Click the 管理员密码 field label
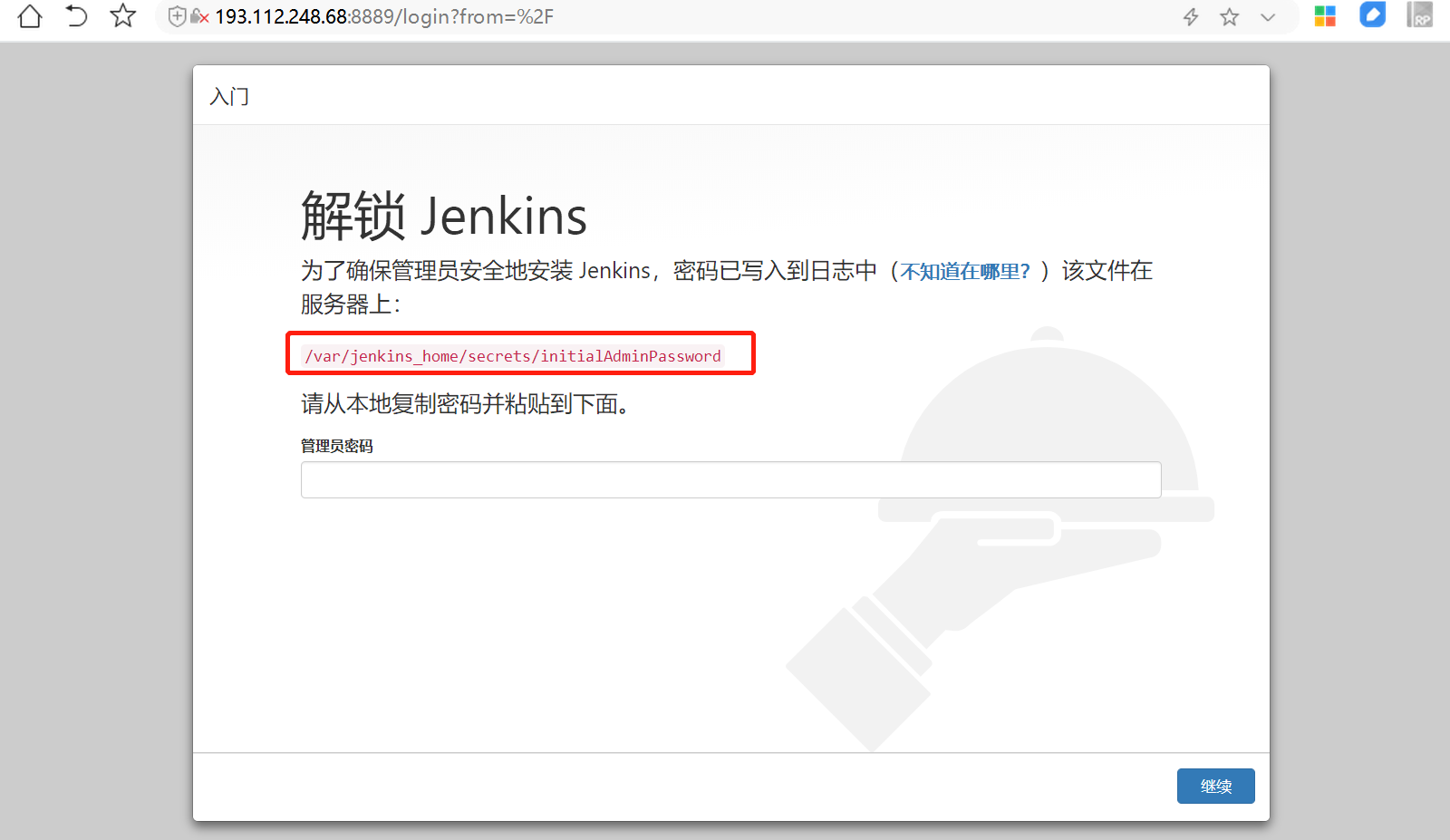Image resolution: width=1450 pixels, height=840 pixels. point(337,446)
